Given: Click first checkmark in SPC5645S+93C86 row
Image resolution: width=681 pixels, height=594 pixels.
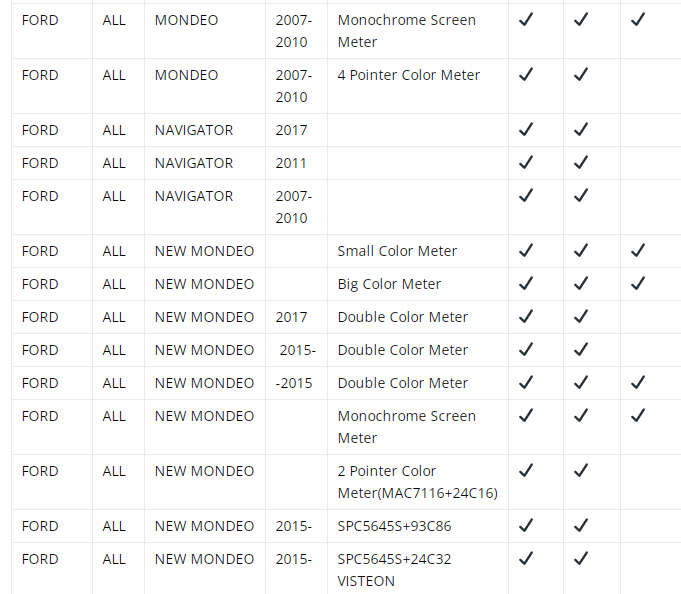Looking at the screenshot, I should pos(526,525).
